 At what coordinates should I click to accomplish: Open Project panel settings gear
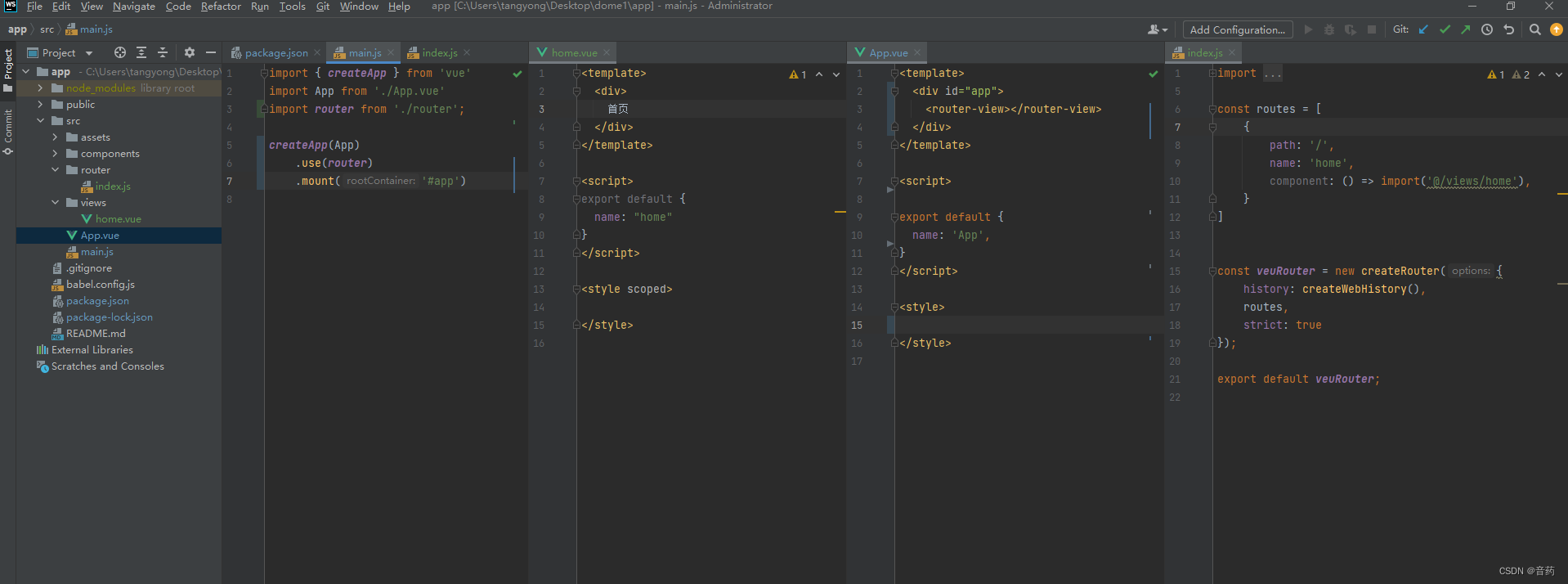click(190, 52)
